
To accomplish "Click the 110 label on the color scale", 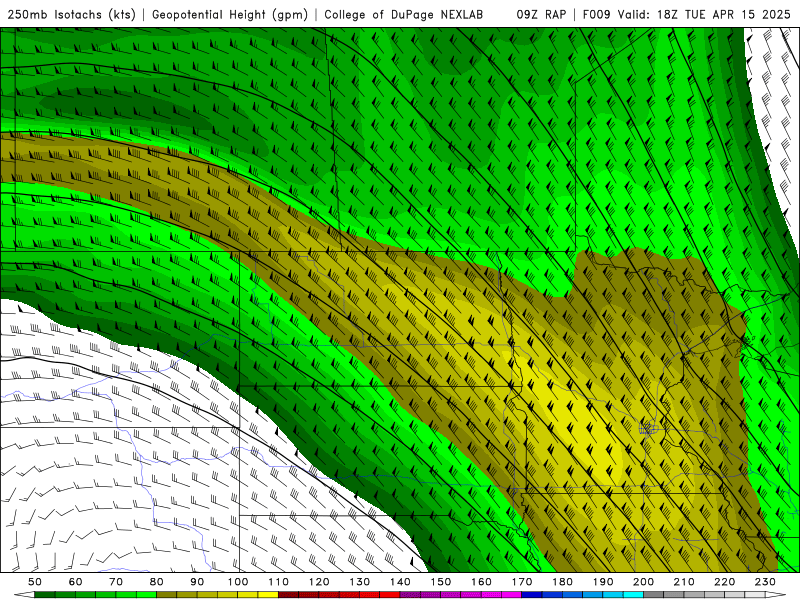I will point(278,582).
